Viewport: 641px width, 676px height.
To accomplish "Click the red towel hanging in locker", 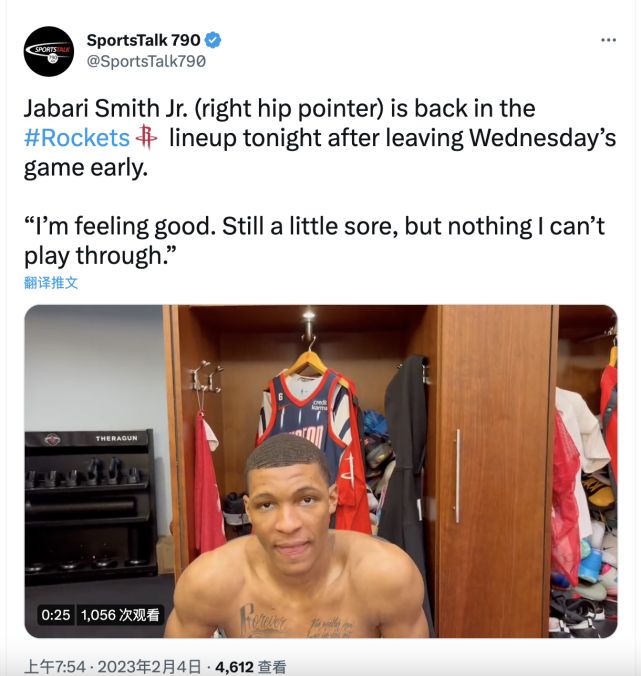I will click(208, 479).
